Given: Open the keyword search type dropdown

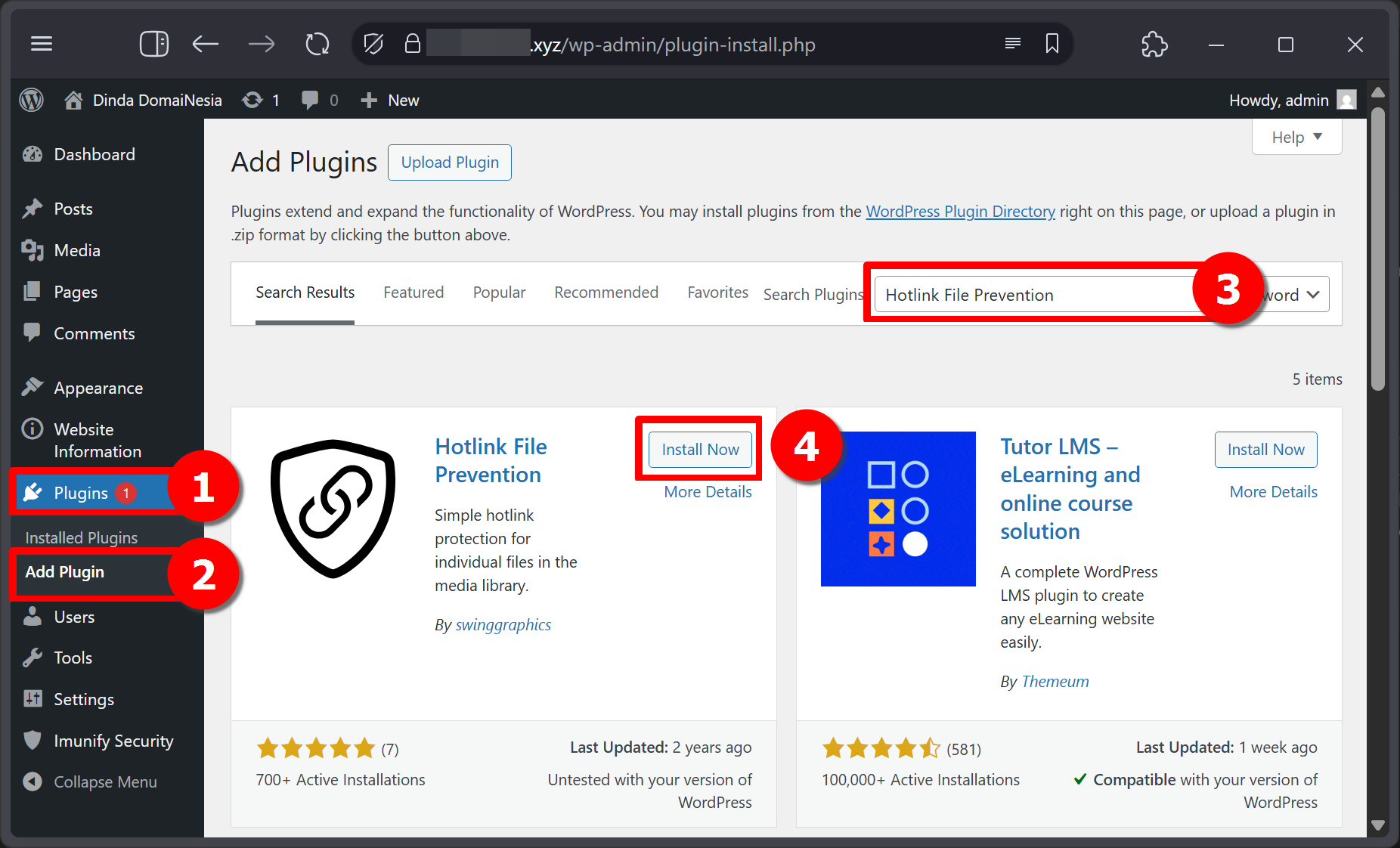Looking at the screenshot, I should click(x=1294, y=295).
